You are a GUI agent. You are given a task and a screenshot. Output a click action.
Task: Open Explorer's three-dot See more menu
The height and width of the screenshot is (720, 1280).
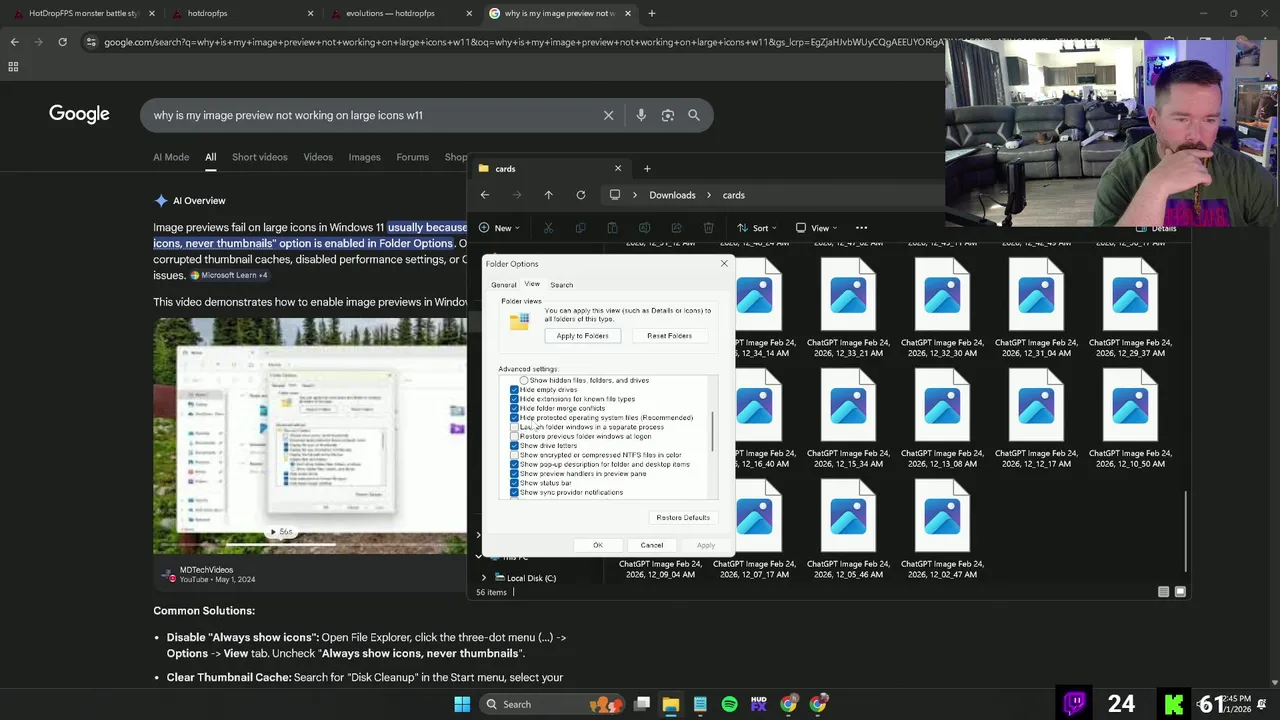coord(861,228)
